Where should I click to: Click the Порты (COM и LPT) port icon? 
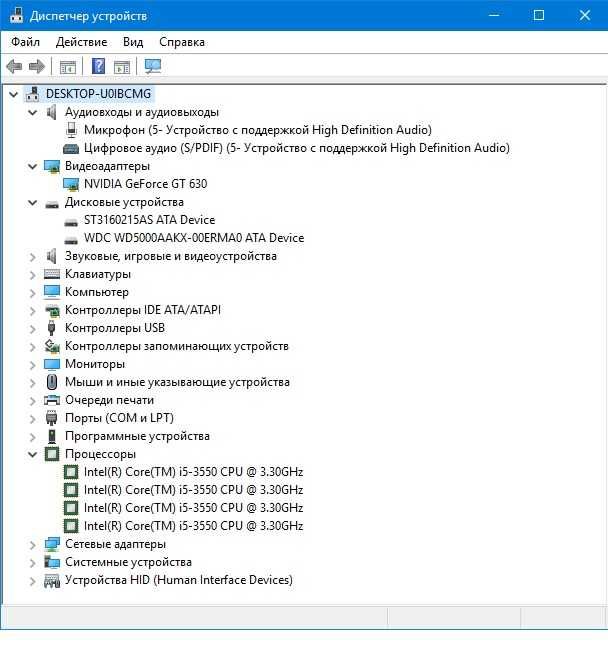pos(51,418)
